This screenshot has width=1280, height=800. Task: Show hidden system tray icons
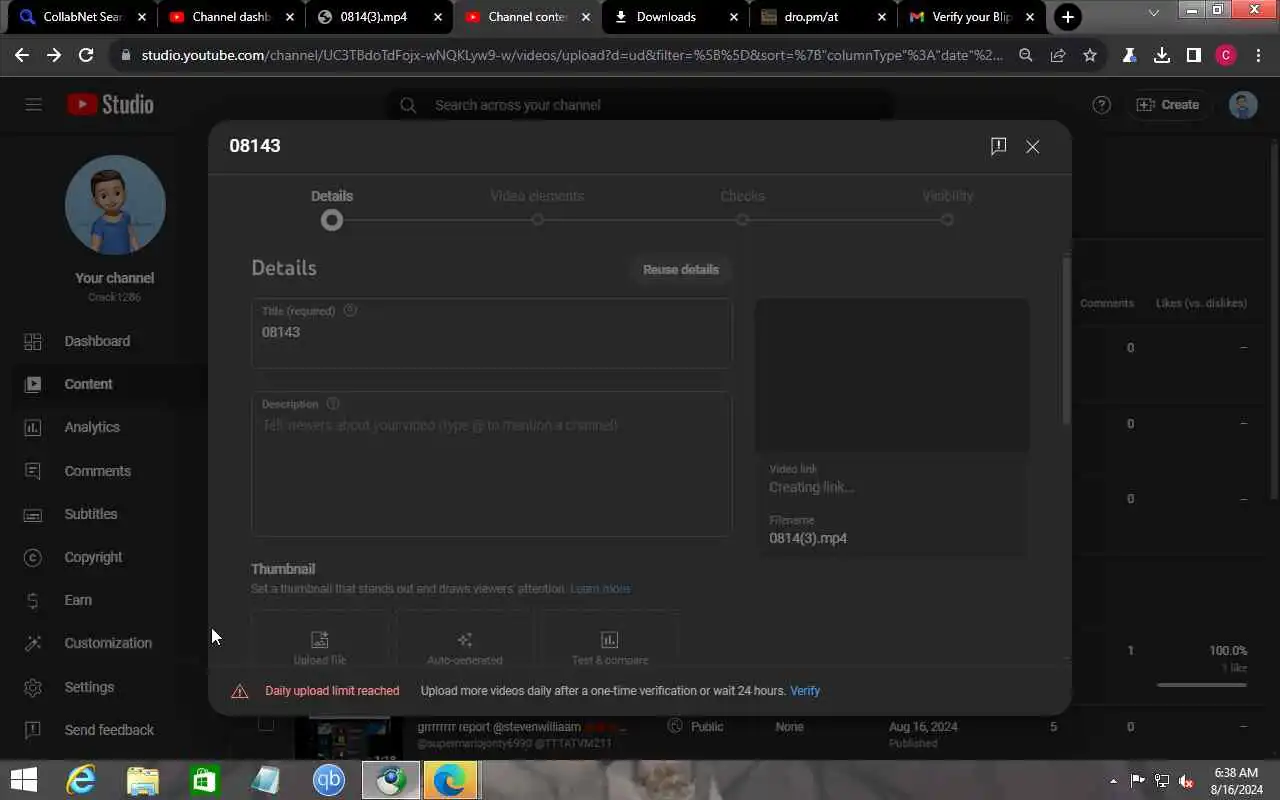1114,781
